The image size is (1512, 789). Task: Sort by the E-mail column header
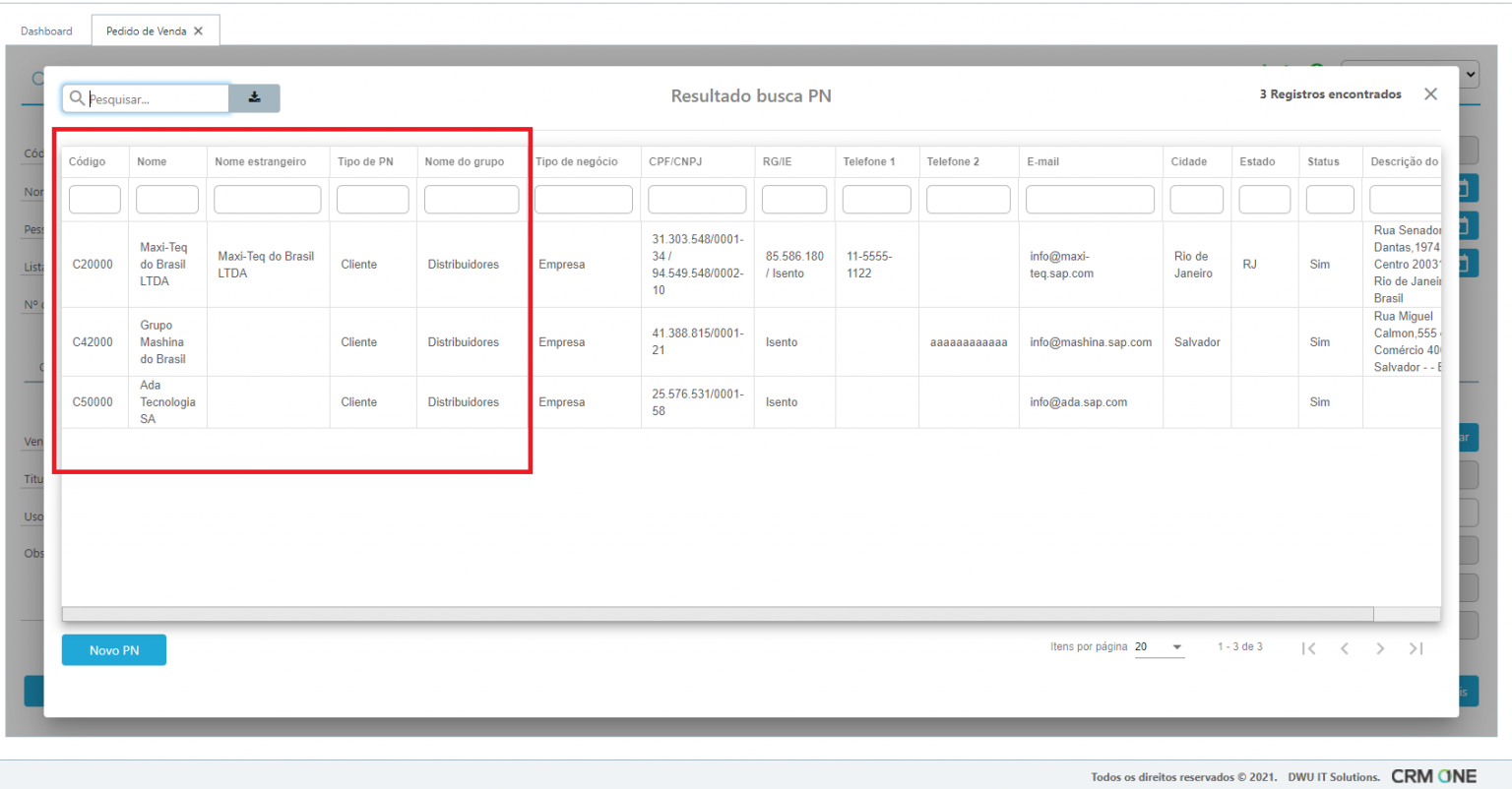point(1043,161)
